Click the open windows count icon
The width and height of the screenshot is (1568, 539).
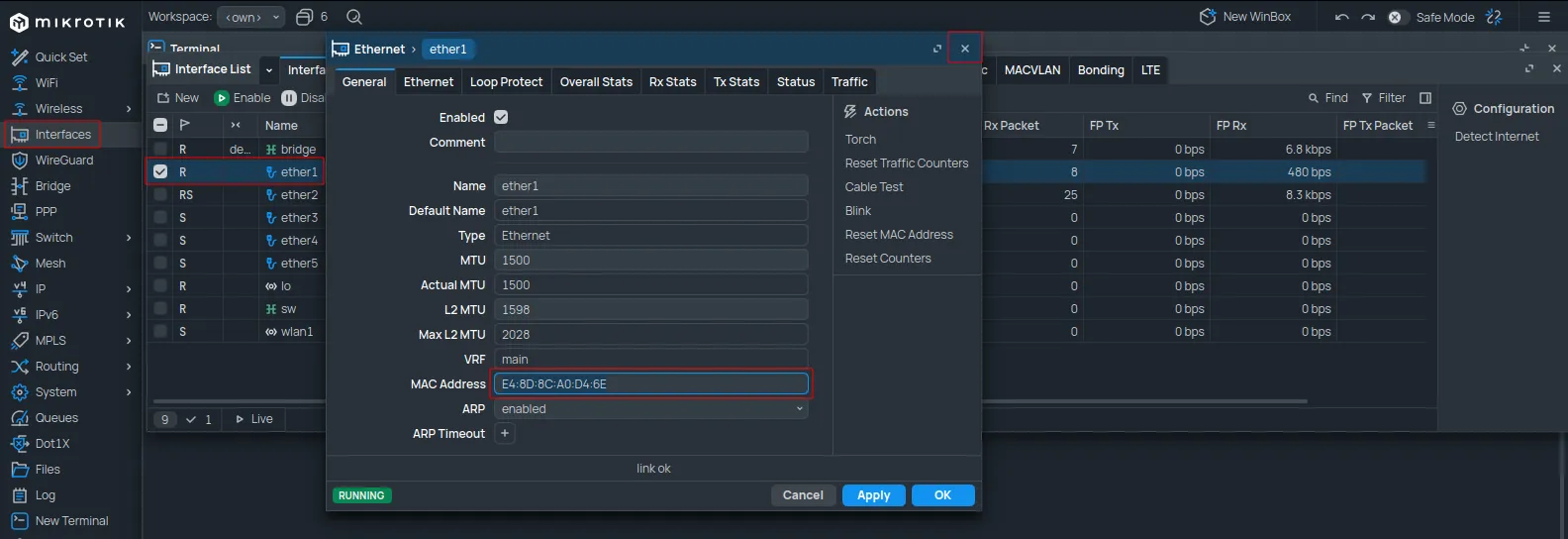(x=305, y=17)
